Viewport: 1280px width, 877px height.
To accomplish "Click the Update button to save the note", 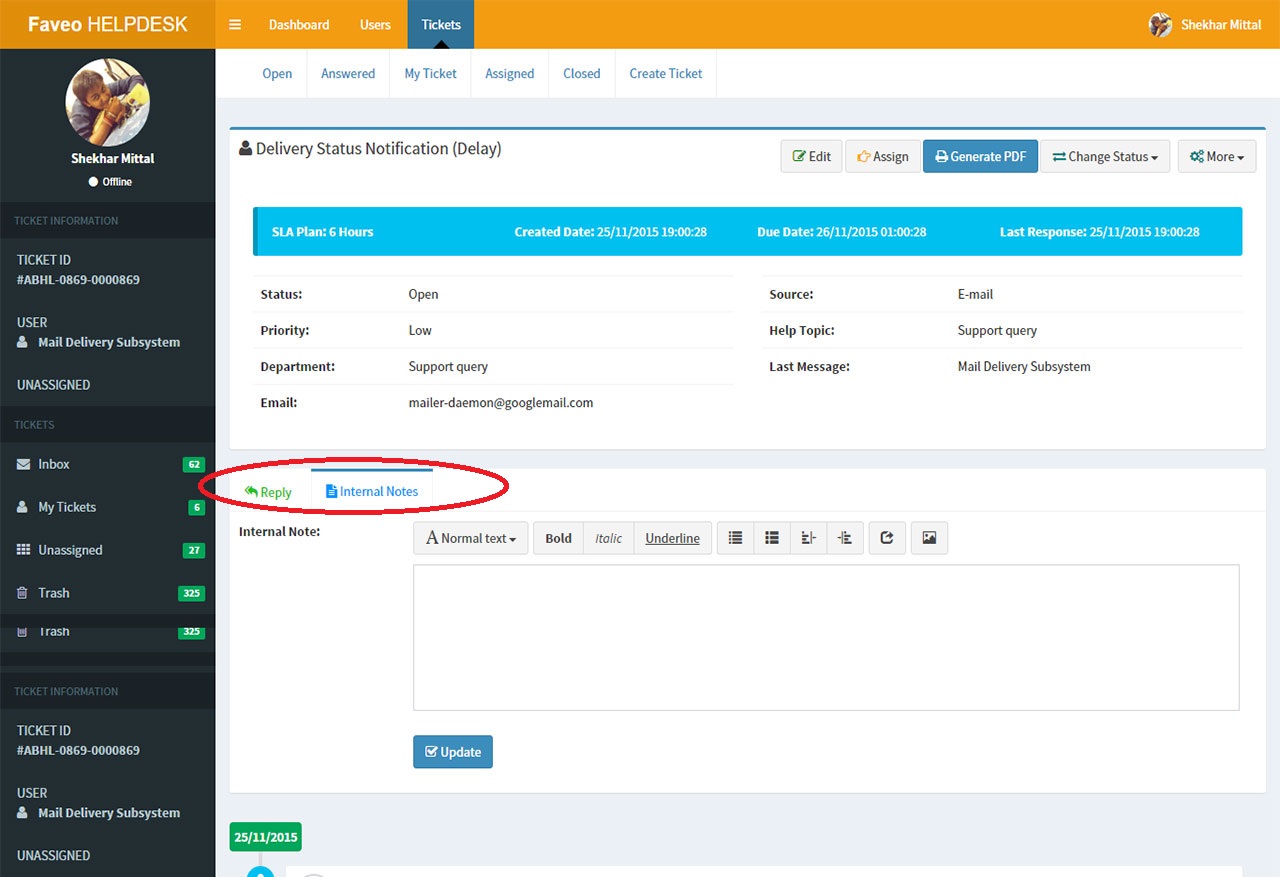I will pyautogui.click(x=452, y=751).
